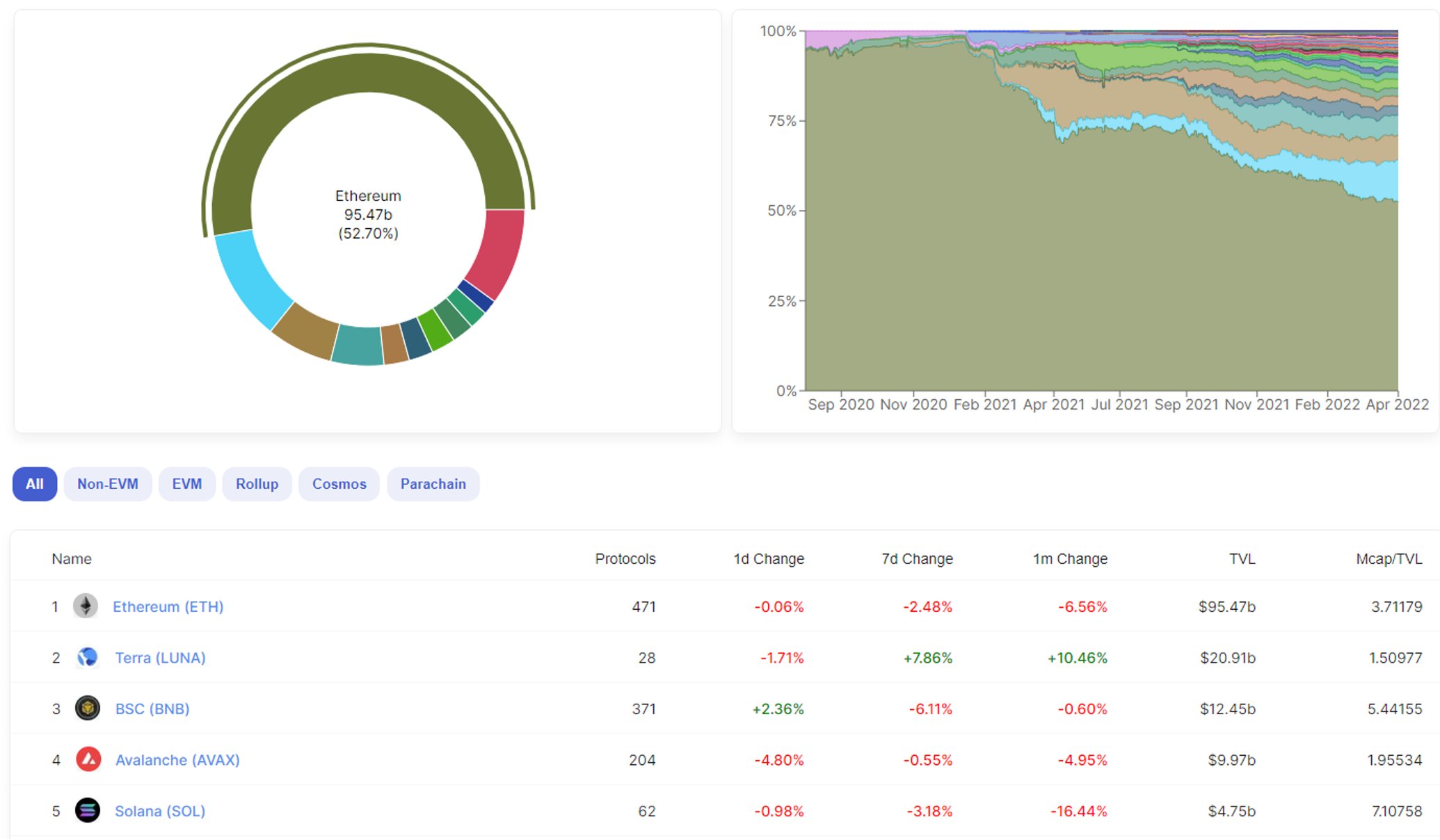Open the Ethereum (ETH) chain link

coord(168,606)
